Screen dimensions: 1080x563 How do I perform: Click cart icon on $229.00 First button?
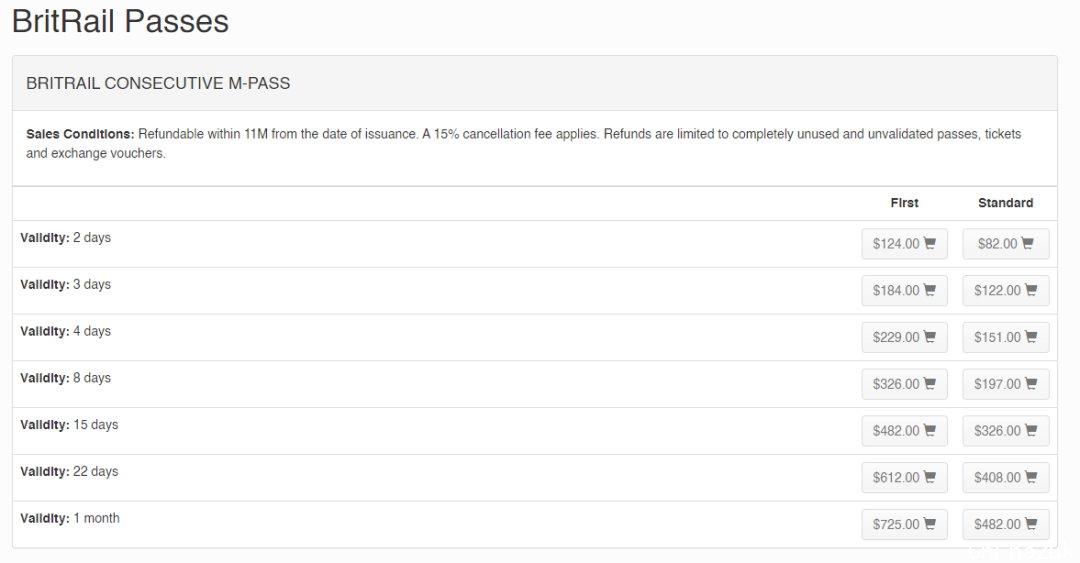tap(929, 337)
